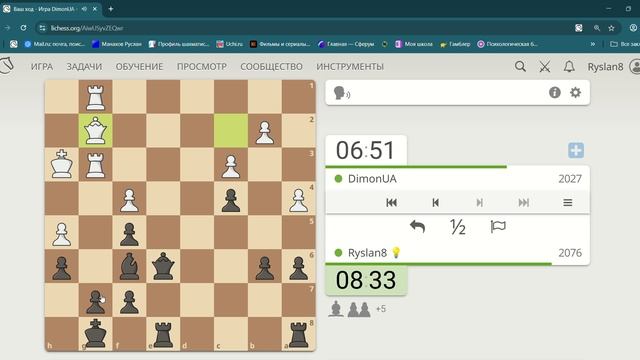The width and height of the screenshot is (640, 360).
Task: Open the Mail.ru bookmark
Action: (55, 44)
